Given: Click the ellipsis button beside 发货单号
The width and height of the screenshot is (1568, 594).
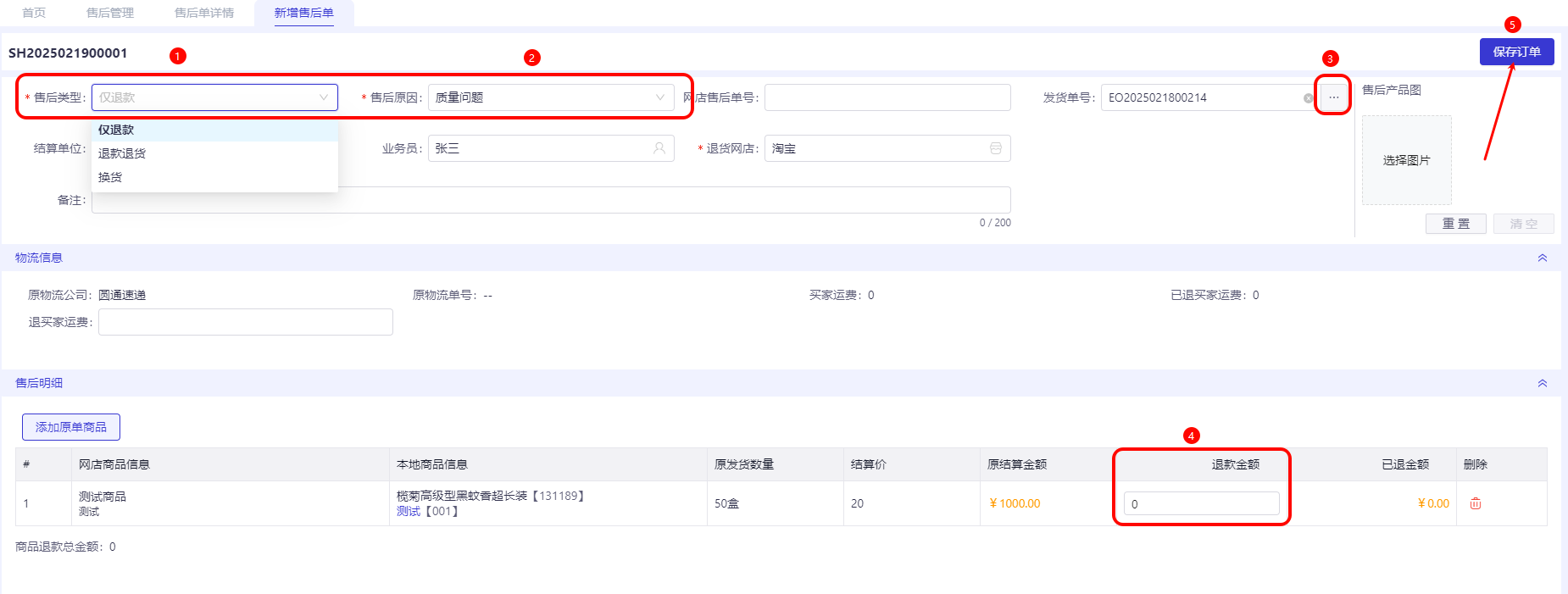Looking at the screenshot, I should tap(1334, 97).
